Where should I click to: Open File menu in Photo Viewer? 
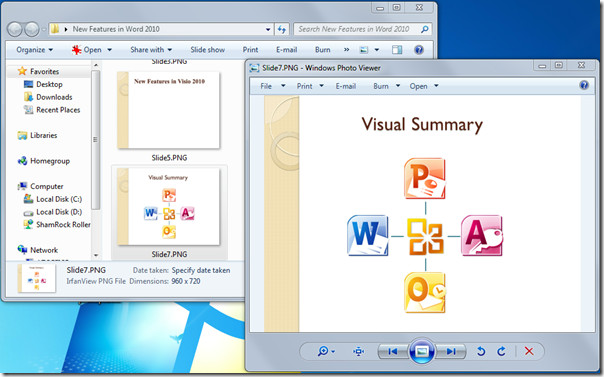click(x=273, y=86)
